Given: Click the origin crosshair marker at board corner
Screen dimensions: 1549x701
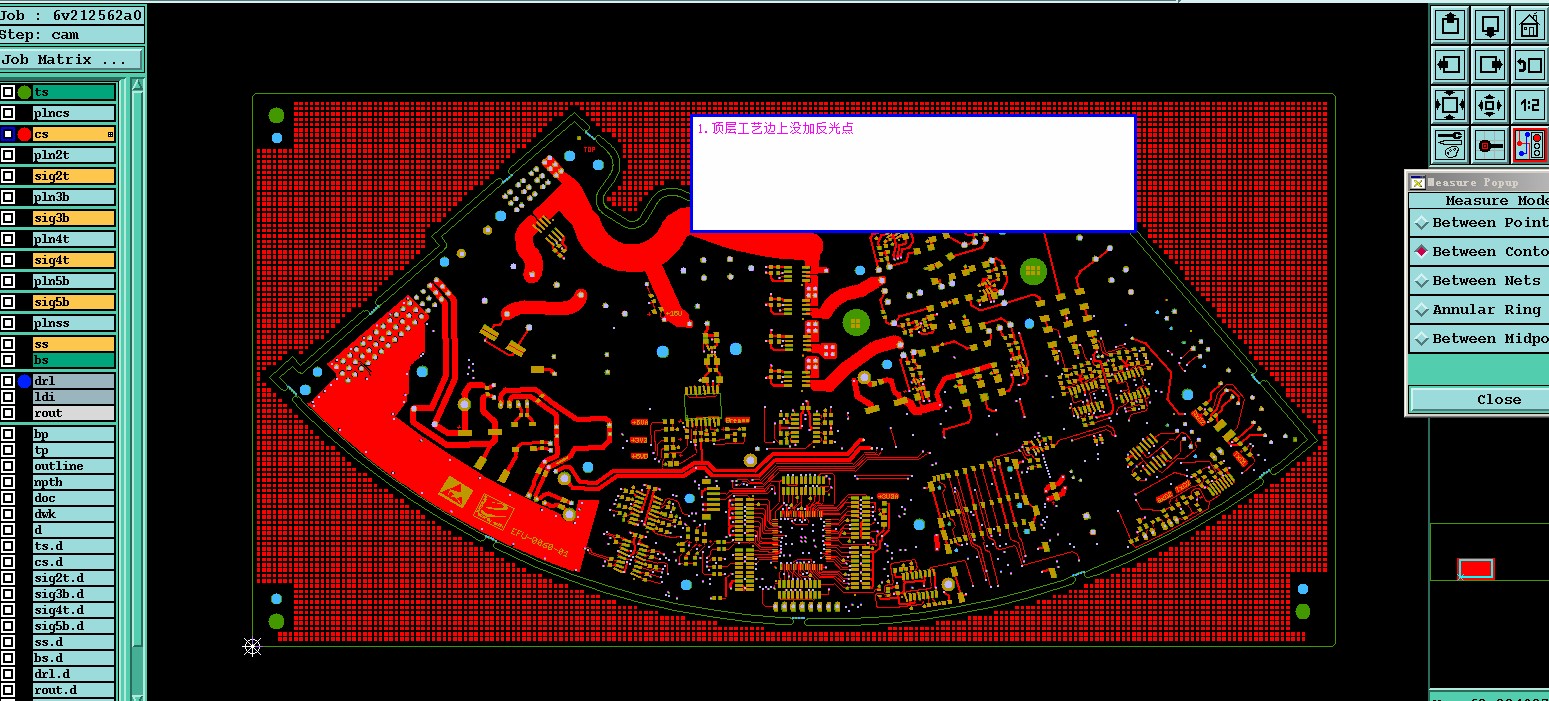Looking at the screenshot, I should click(x=252, y=646).
